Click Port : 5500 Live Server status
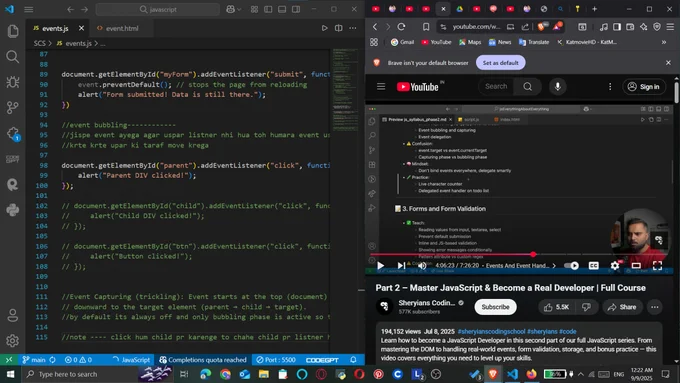Screen dimensions: 680x383 (x=276, y=360)
